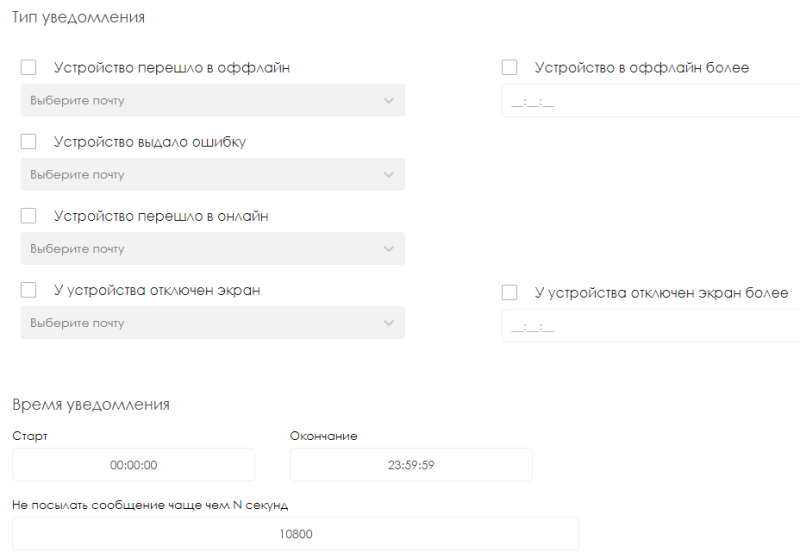Tick the 'Устройство выдало ошибку' checkbox
The height and width of the screenshot is (559, 800).
point(28,142)
